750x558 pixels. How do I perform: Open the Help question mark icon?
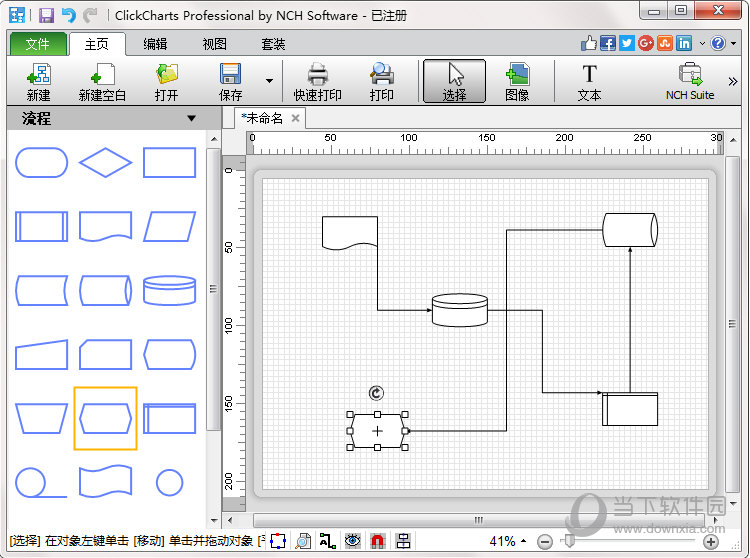click(718, 44)
